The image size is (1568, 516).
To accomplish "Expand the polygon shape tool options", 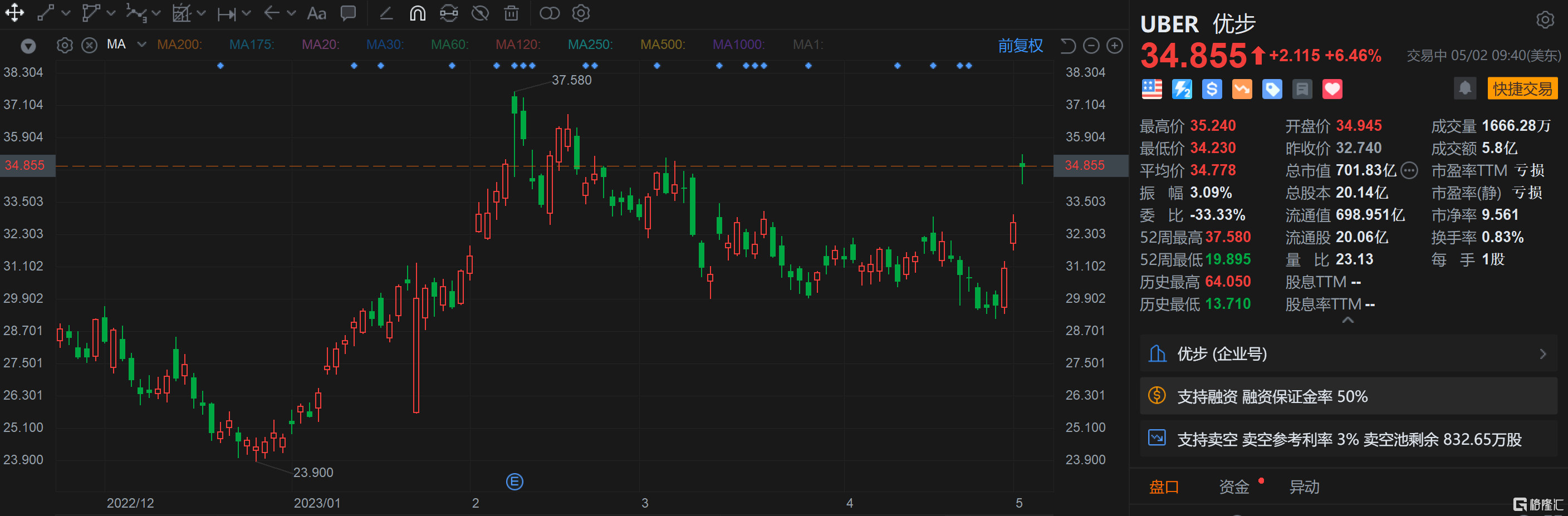I will [111, 13].
